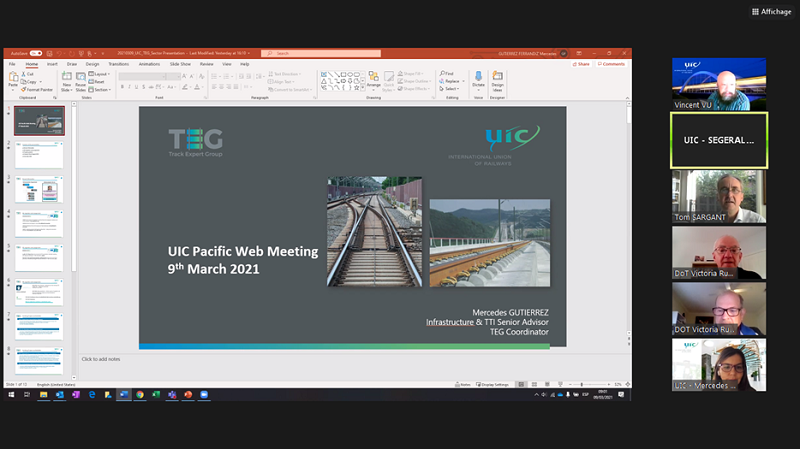
Task: Open the Excel icon in taskbar
Action: click(x=156, y=394)
